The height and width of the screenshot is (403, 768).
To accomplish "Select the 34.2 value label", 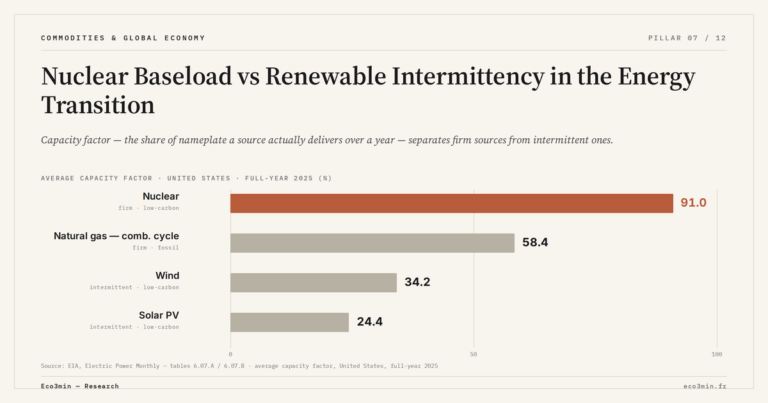I will (417, 282).
